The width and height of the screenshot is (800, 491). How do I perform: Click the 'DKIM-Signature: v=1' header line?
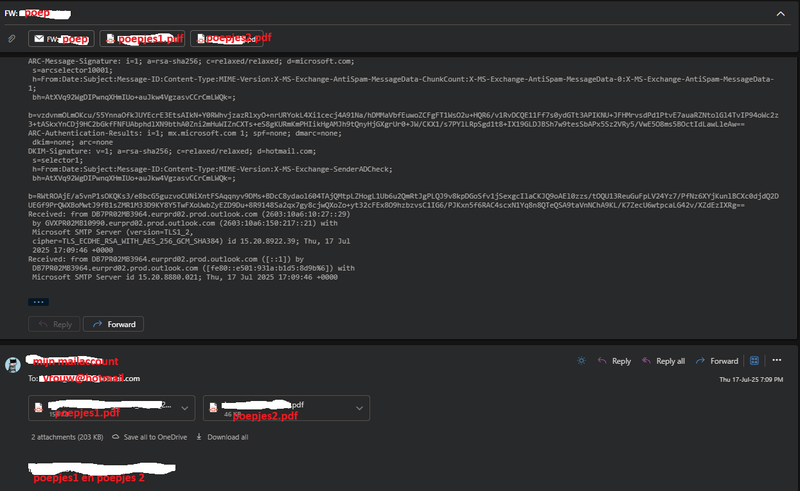point(172,151)
